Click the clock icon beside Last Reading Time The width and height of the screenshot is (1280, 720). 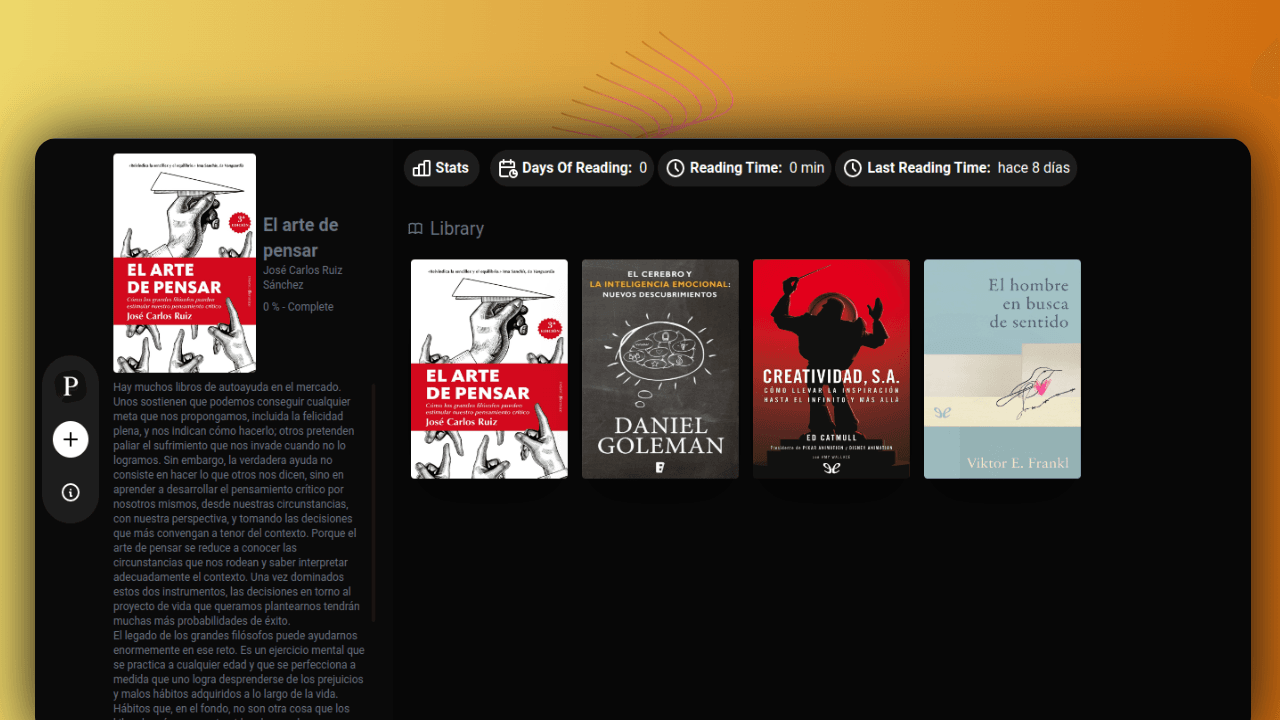[853, 168]
